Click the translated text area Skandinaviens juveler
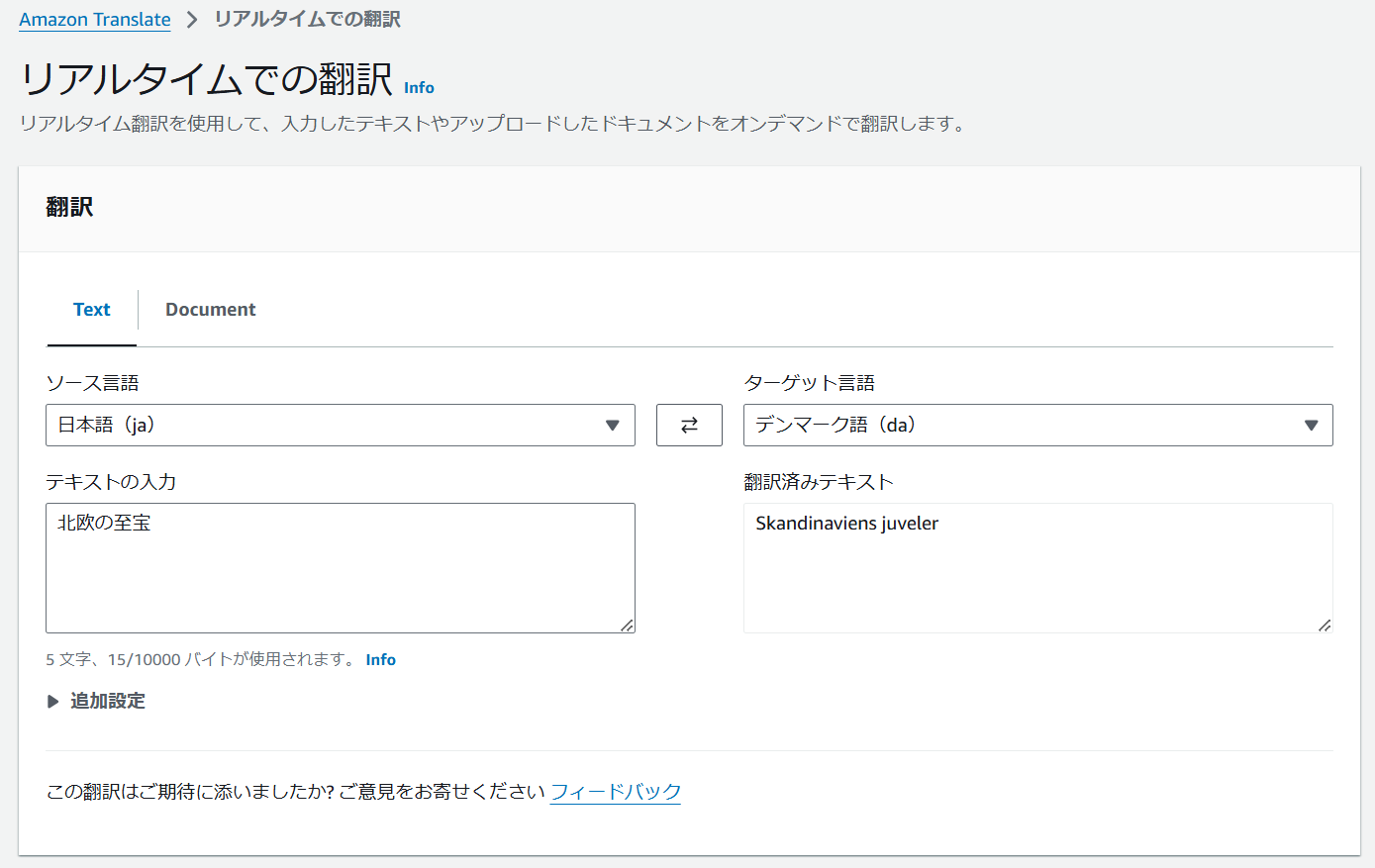This screenshot has height=868, width=1375. point(1037,568)
